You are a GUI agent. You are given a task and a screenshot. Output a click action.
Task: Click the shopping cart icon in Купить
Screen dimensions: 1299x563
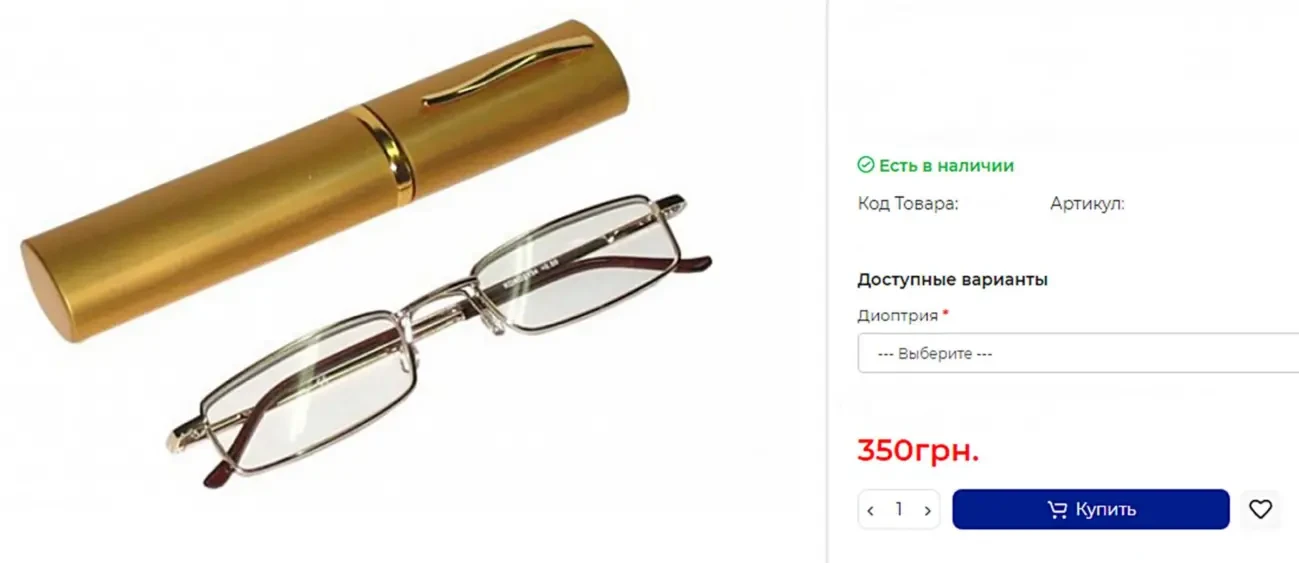pos(1057,510)
